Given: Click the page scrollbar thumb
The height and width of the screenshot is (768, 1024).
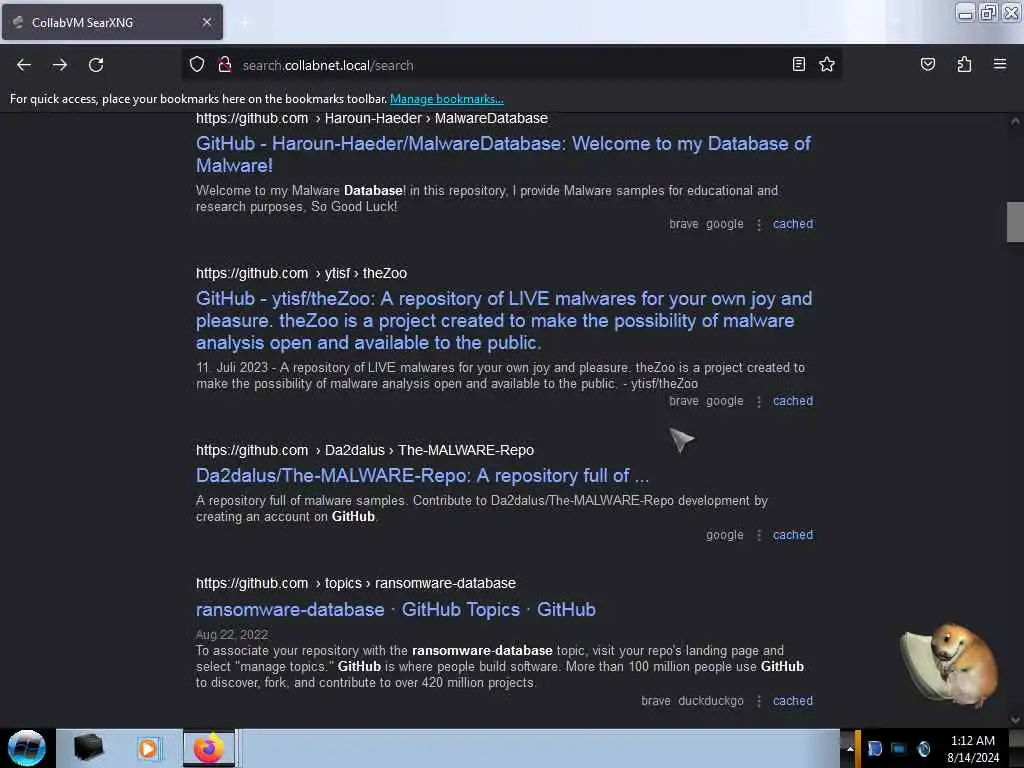Looking at the screenshot, I should point(1015,223).
